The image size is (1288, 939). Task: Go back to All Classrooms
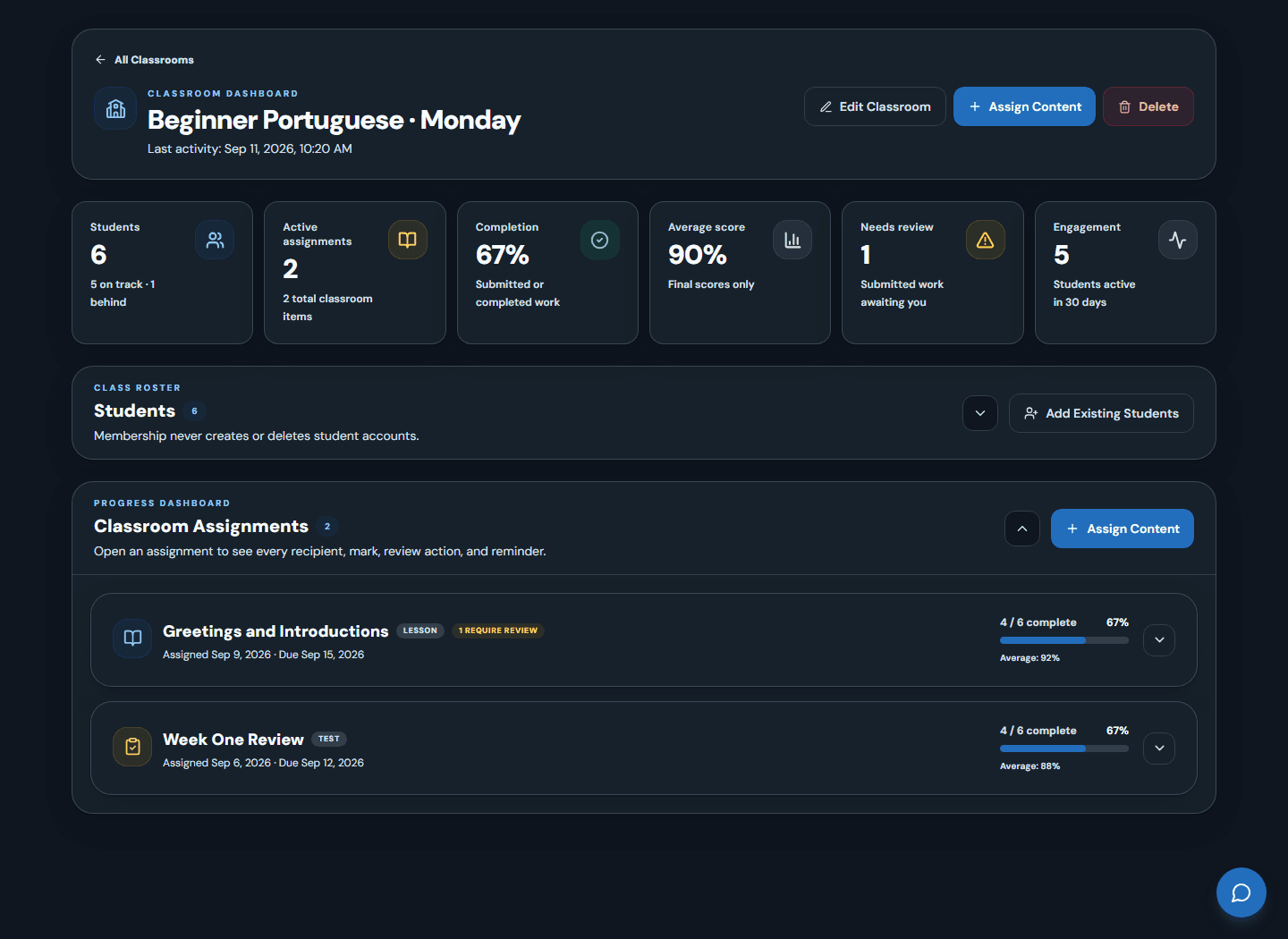[x=144, y=60]
